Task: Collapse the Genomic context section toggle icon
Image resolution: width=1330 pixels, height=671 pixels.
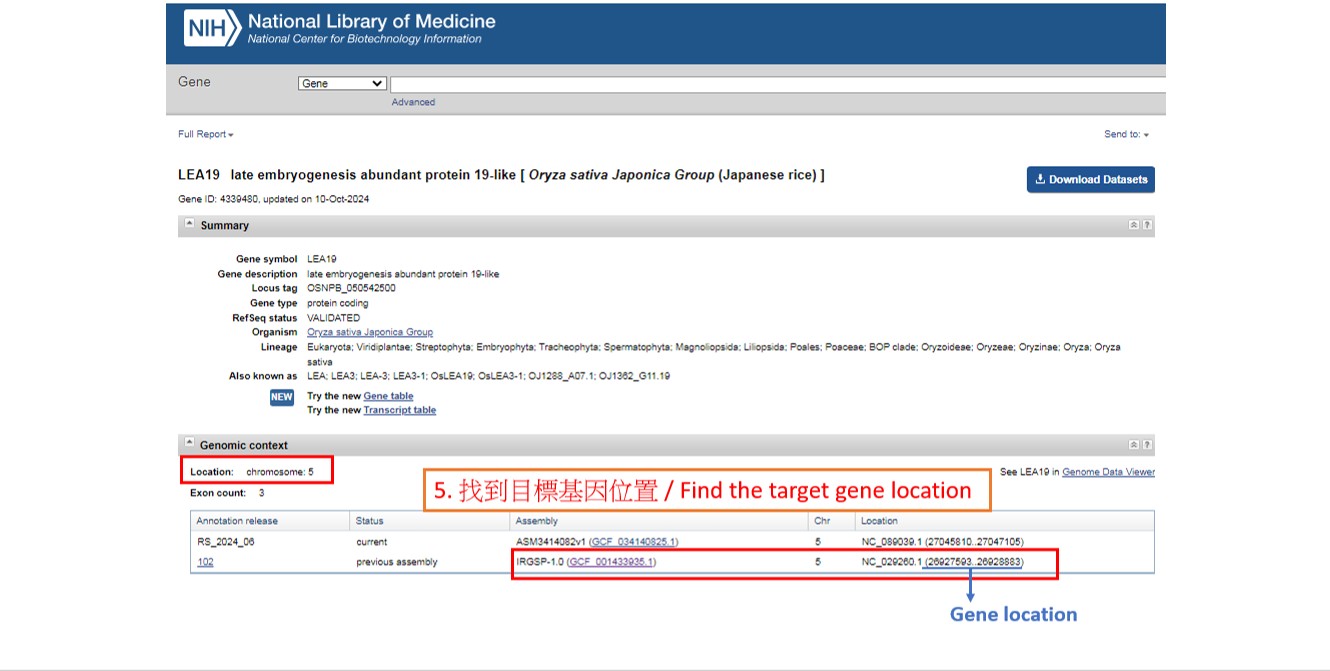Action: pyautogui.click(x=189, y=444)
